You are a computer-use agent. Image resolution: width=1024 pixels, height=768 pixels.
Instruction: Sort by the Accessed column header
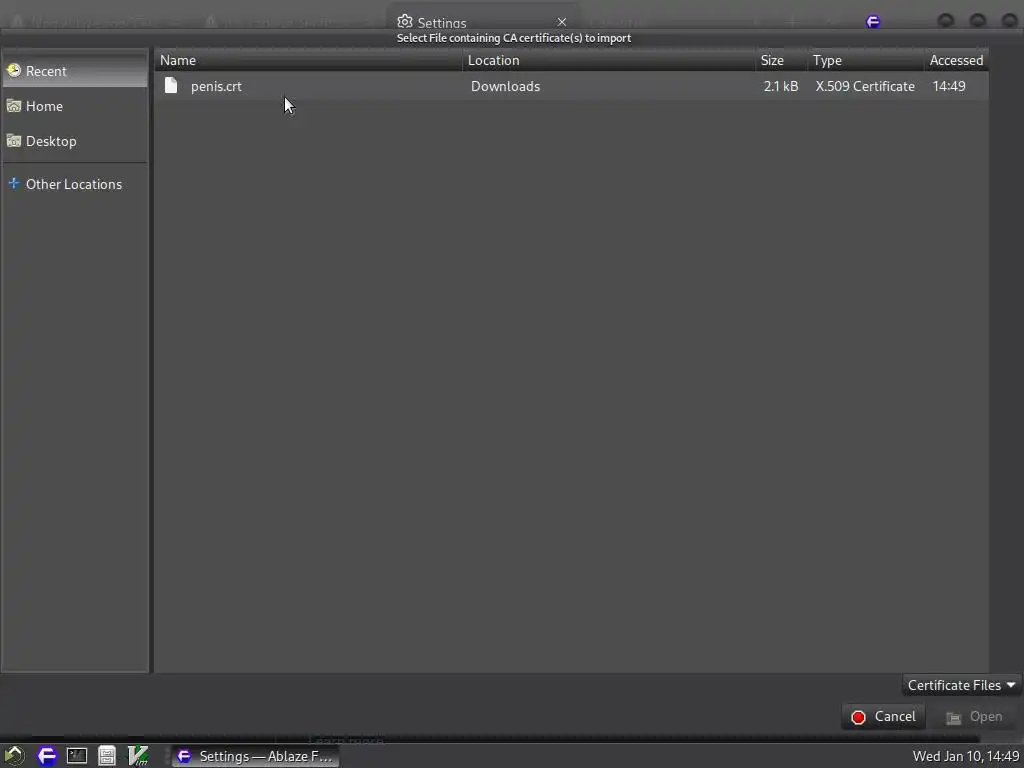956,60
